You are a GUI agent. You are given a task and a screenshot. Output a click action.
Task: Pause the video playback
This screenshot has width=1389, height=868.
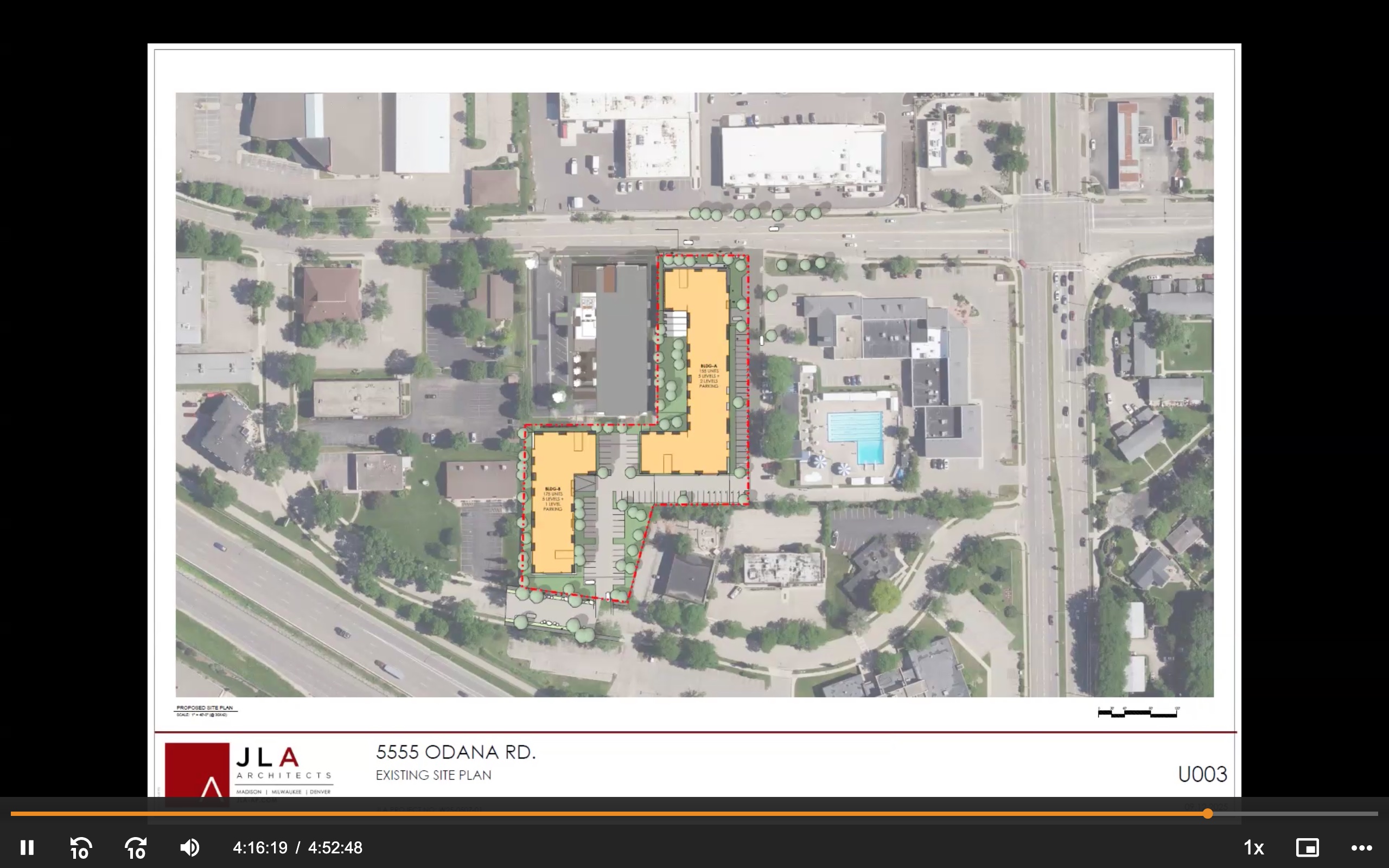point(27,847)
